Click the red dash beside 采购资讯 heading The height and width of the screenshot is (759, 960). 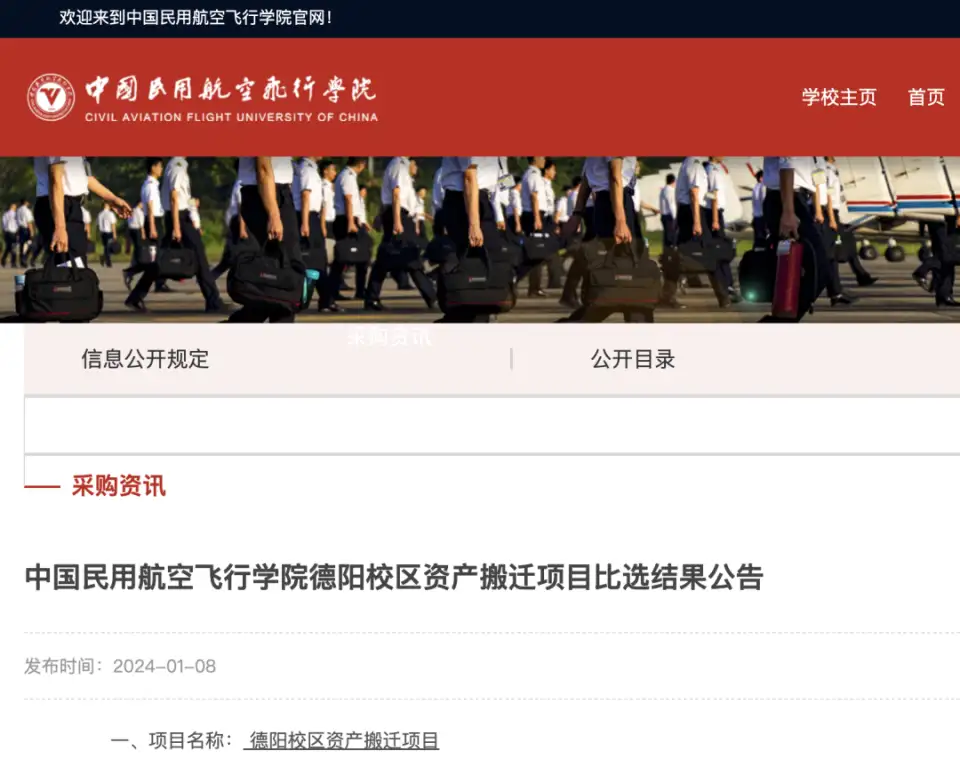coord(42,487)
